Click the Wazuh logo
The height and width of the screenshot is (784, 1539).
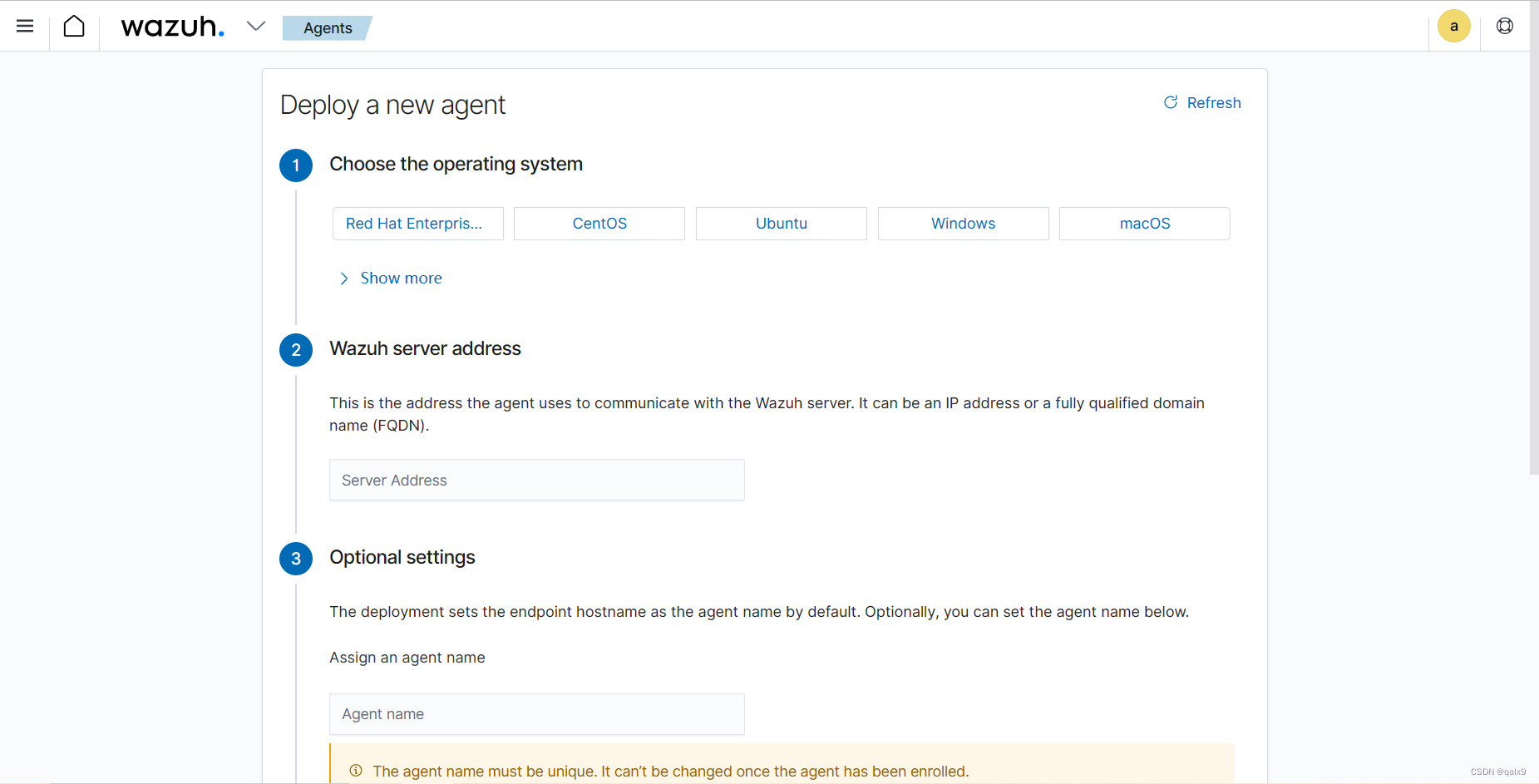point(173,27)
